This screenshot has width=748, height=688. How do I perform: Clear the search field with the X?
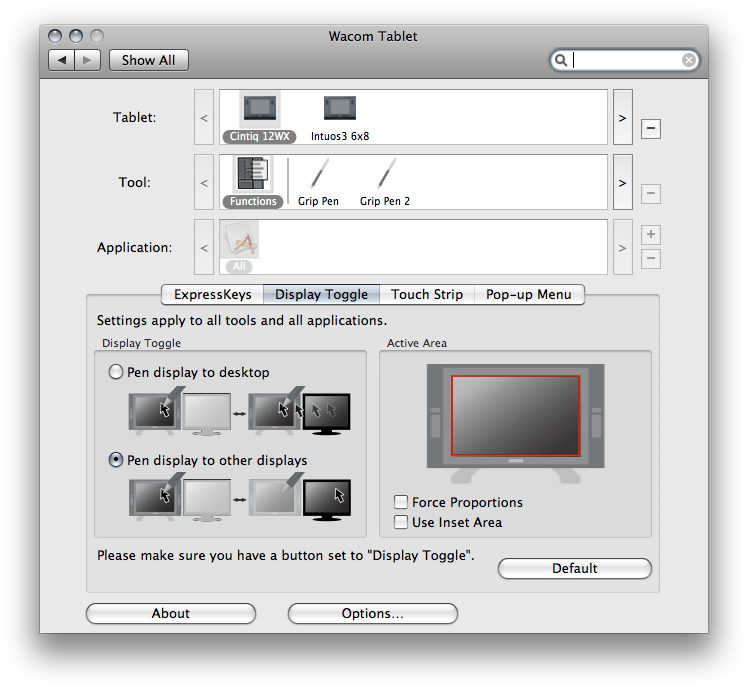coord(688,60)
